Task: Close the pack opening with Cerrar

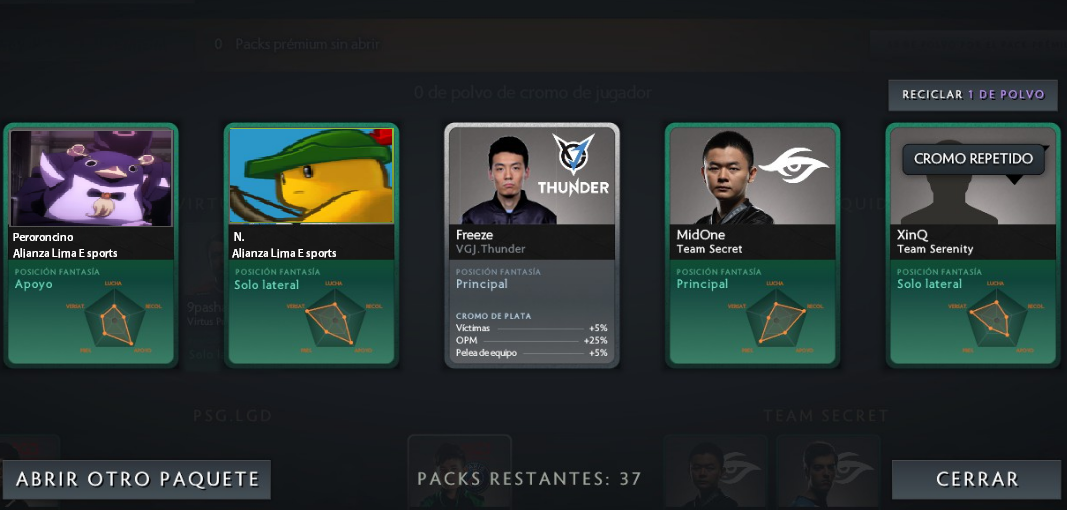Action: point(976,479)
